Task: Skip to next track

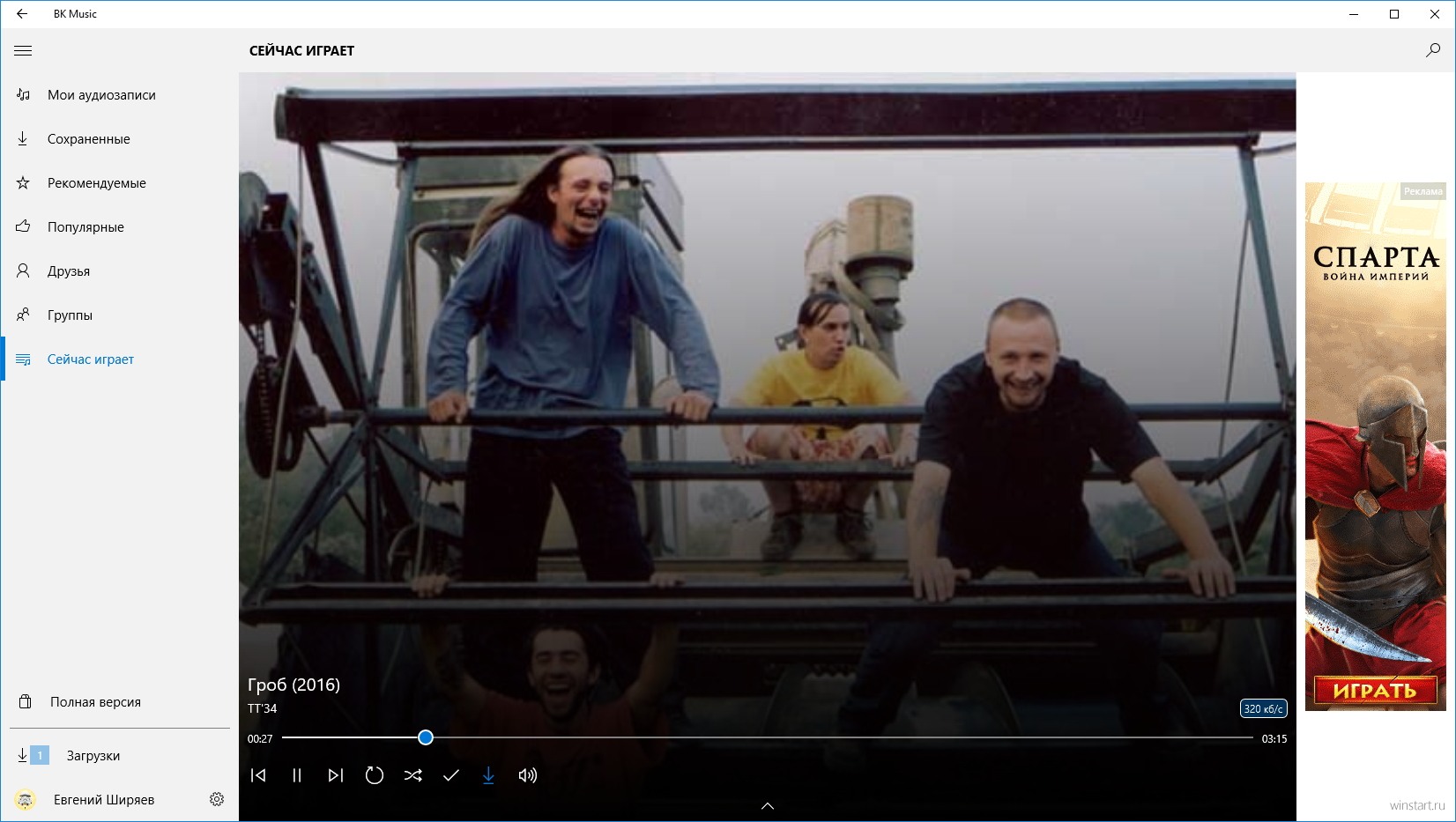Action: 336,775
